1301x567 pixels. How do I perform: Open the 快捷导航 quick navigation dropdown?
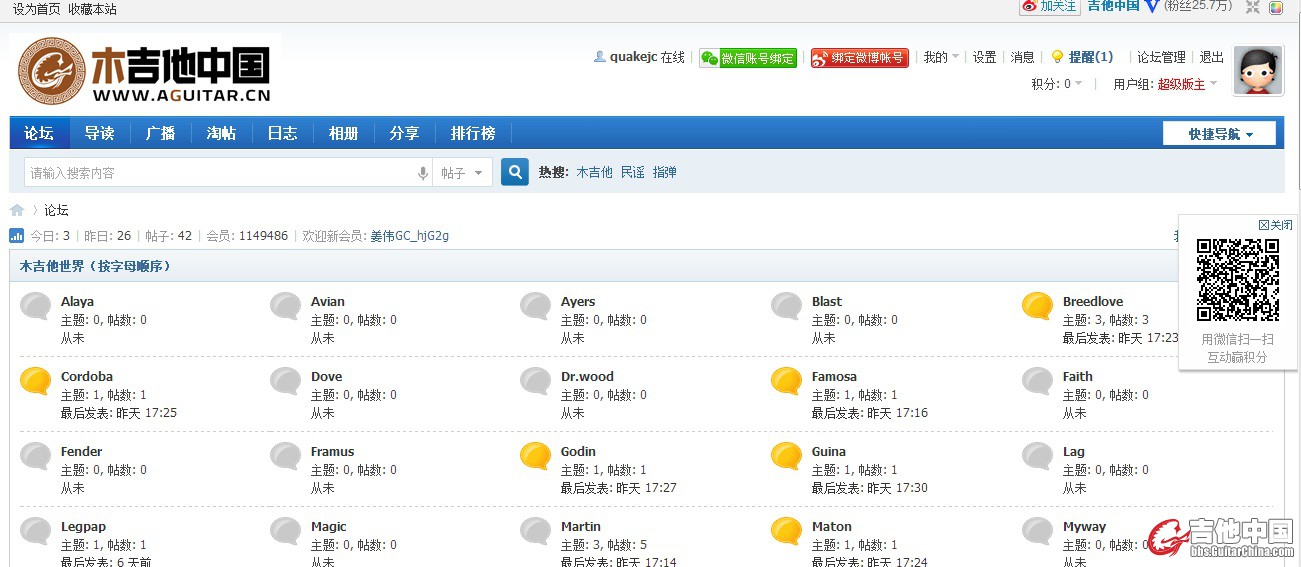pyautogui.click(x=1219, y=134)
